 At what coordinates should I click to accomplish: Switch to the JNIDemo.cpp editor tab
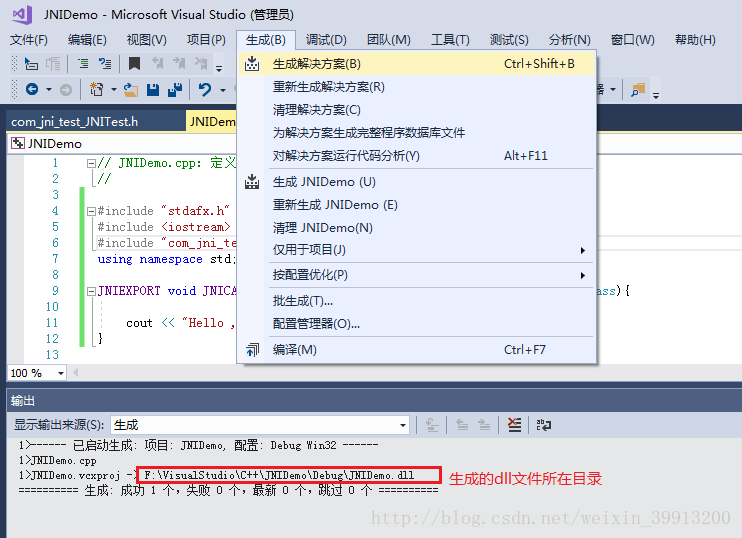point(212,122)
